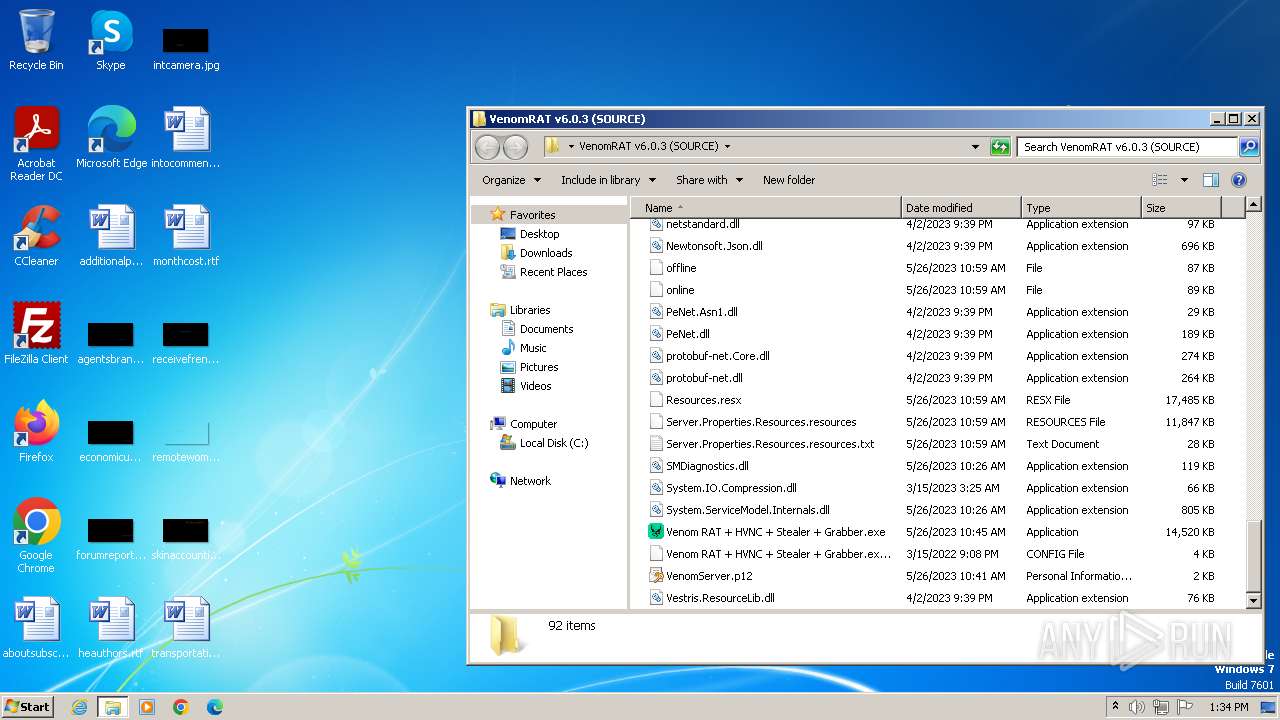The width and height of the screenshot is (1280, 720).
Task: Select Newtonsoft.Json.dll file
Action: click(x=714, y=246)
